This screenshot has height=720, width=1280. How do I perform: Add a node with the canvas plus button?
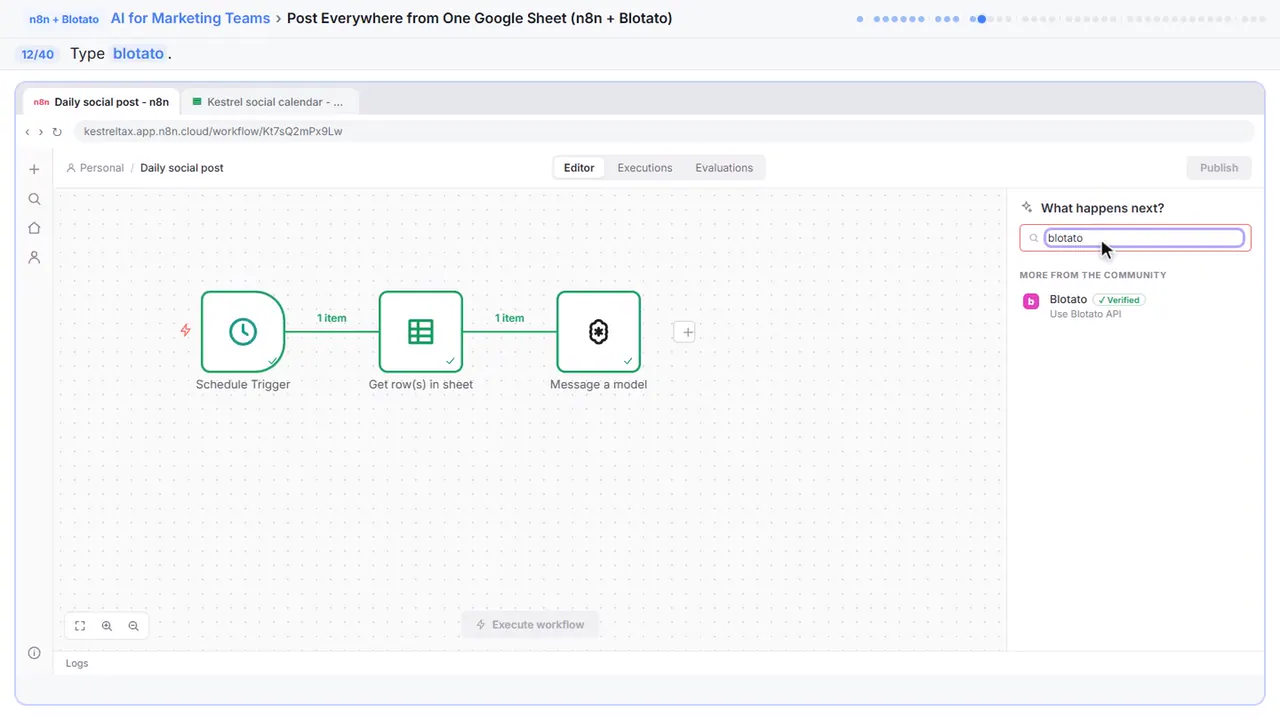pyautogui.click(x=684, y=332)
